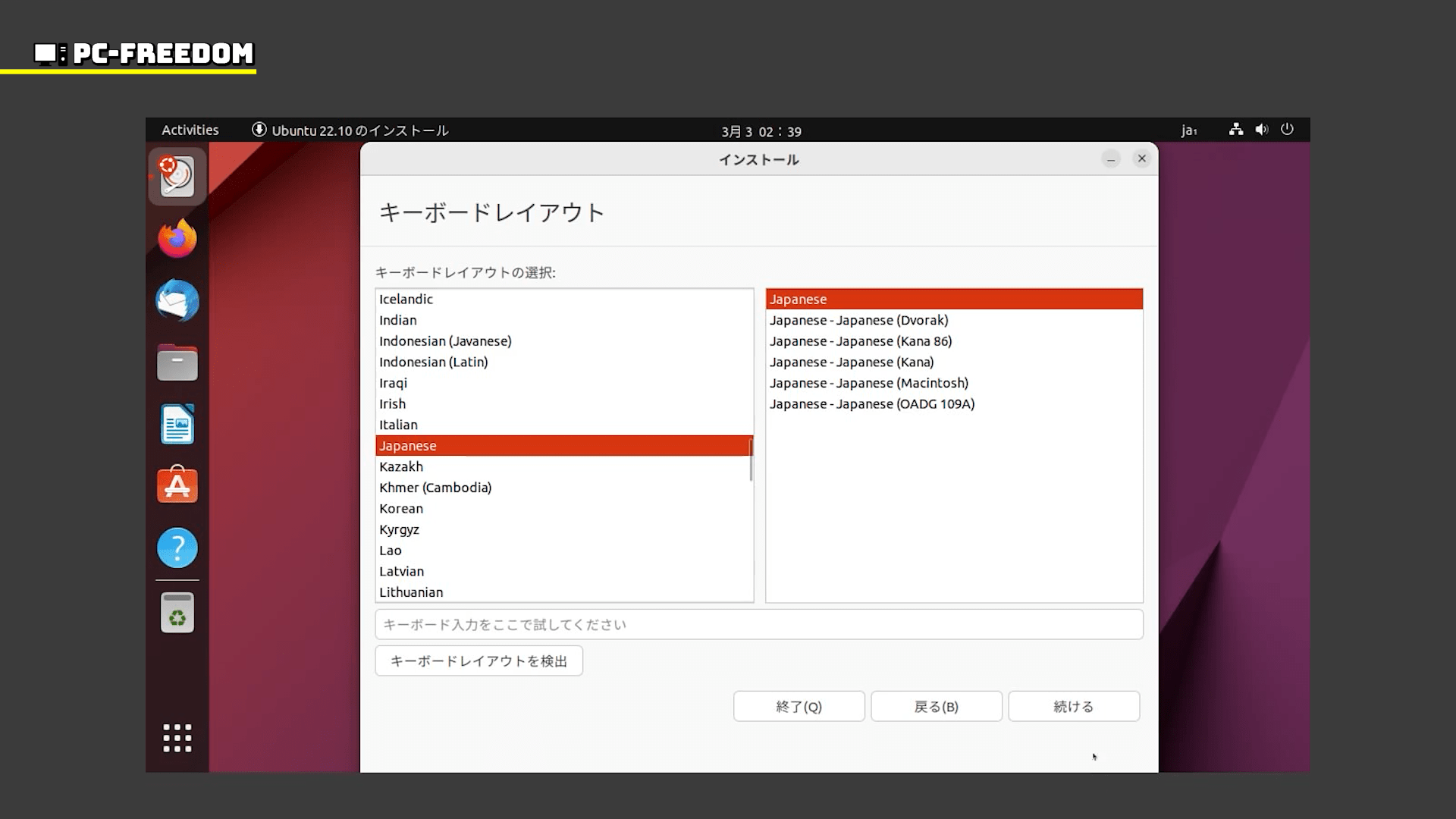1456x819 pixels.
Task: Open the Trash icon in dock
Action: tap(177, 613)
